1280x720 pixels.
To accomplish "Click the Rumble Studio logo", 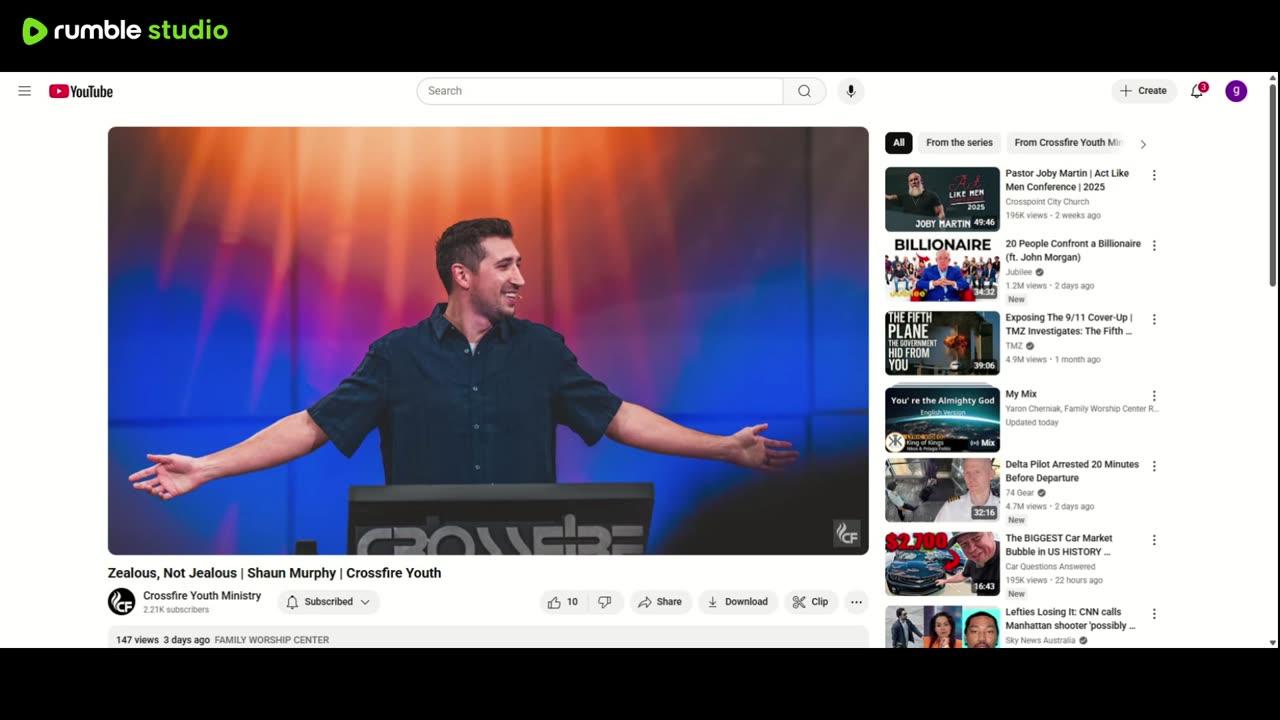I will pos(125,31).
